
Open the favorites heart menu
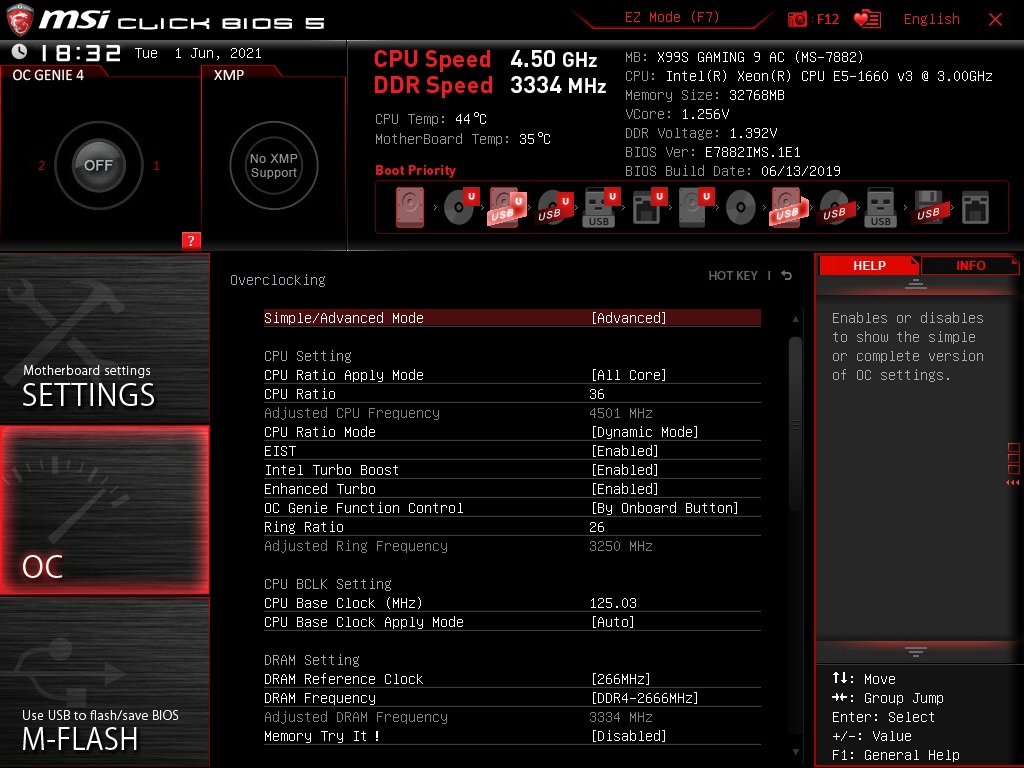[867, 19]
